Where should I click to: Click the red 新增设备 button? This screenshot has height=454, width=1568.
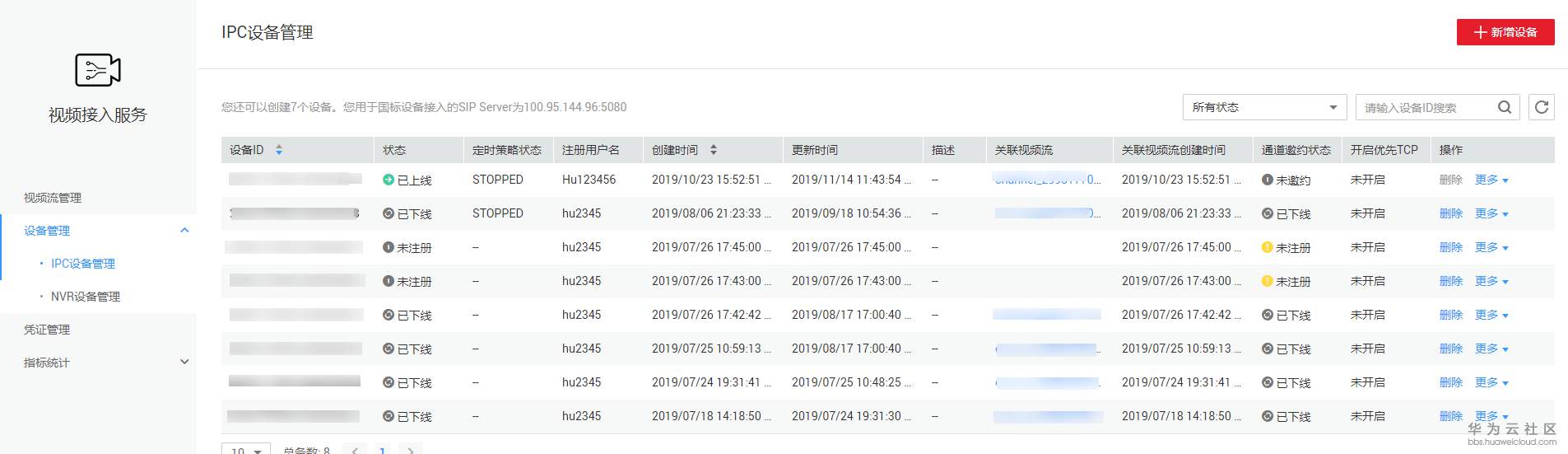[1505, 32]
